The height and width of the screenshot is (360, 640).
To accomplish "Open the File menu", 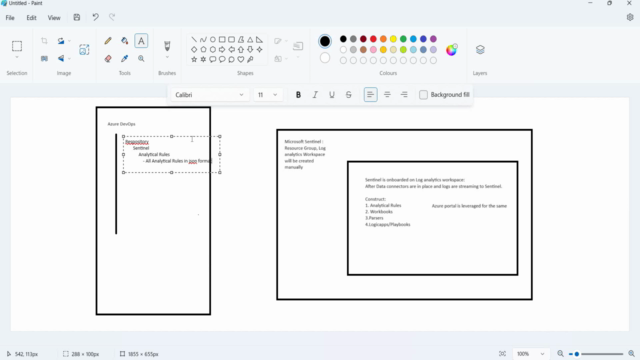I will [10, 18].
